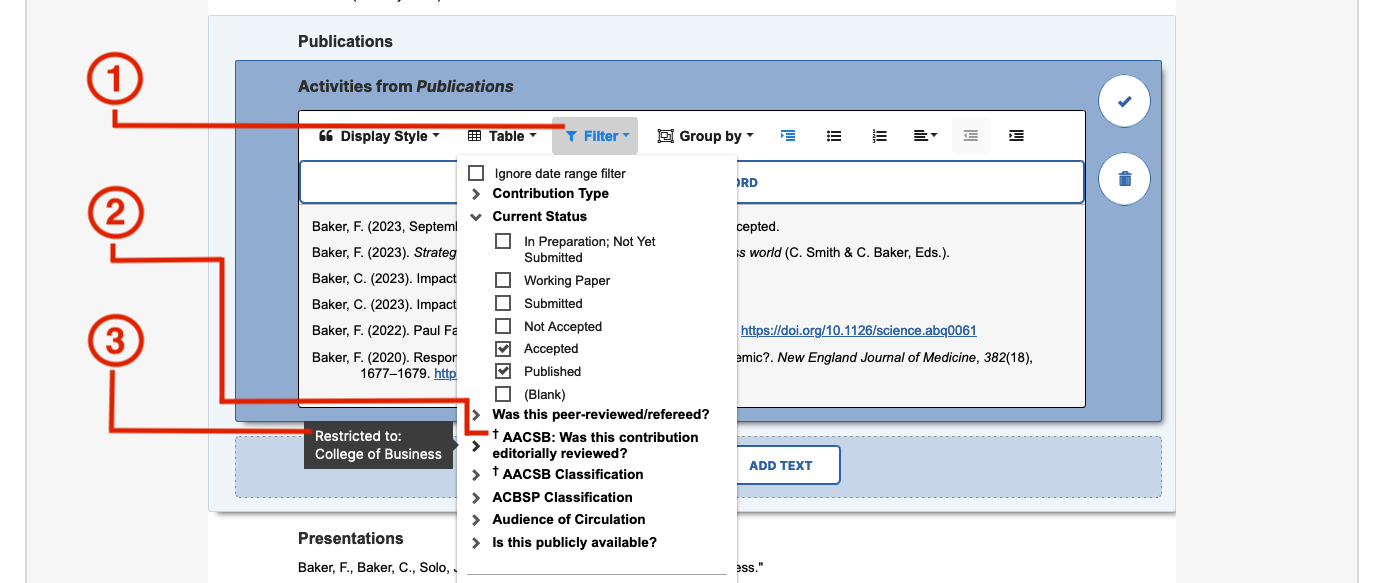
Task: Apply bulleted list formatting
Action: (834, 136)
